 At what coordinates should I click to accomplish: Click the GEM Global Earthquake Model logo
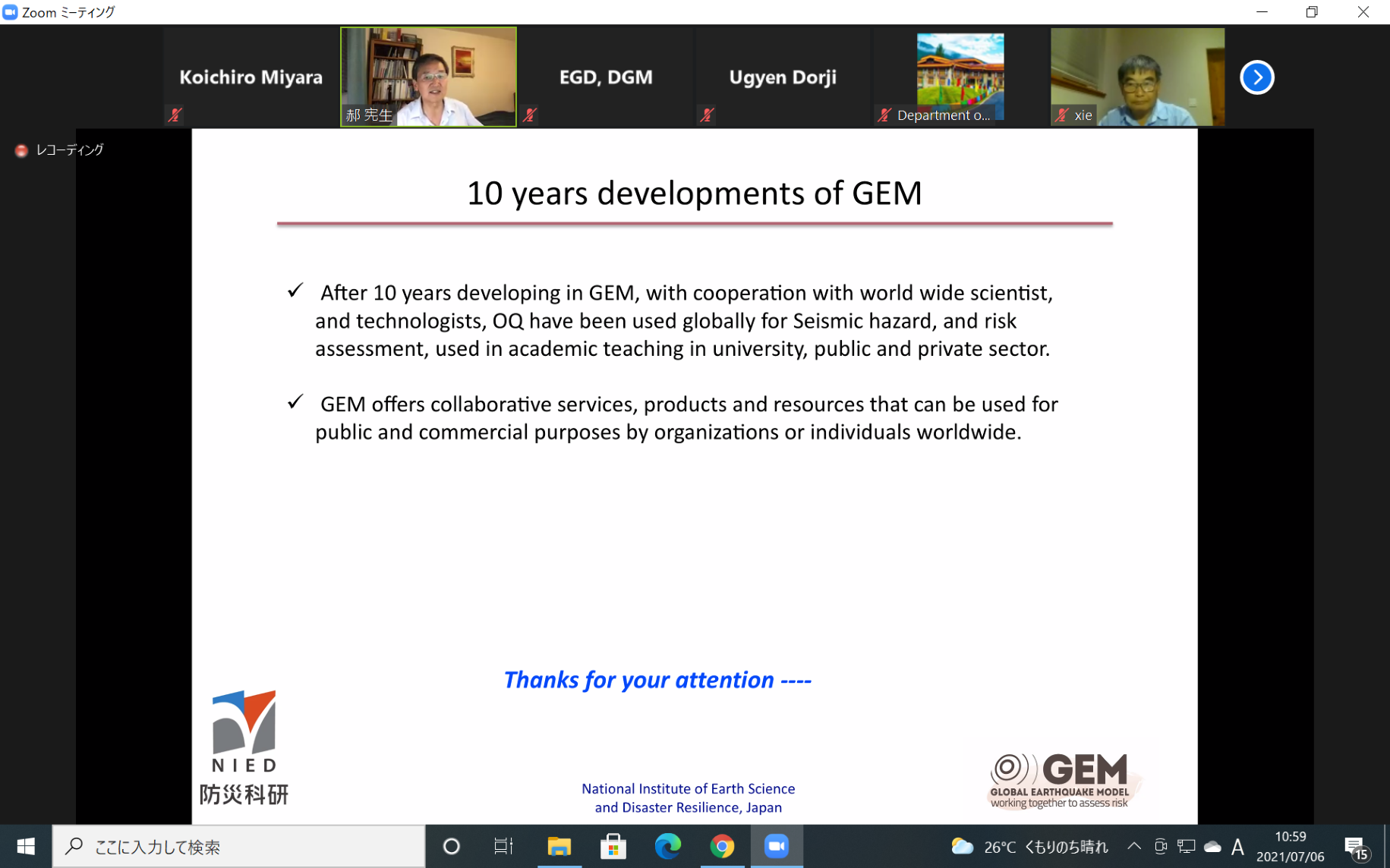(1063, 782)
